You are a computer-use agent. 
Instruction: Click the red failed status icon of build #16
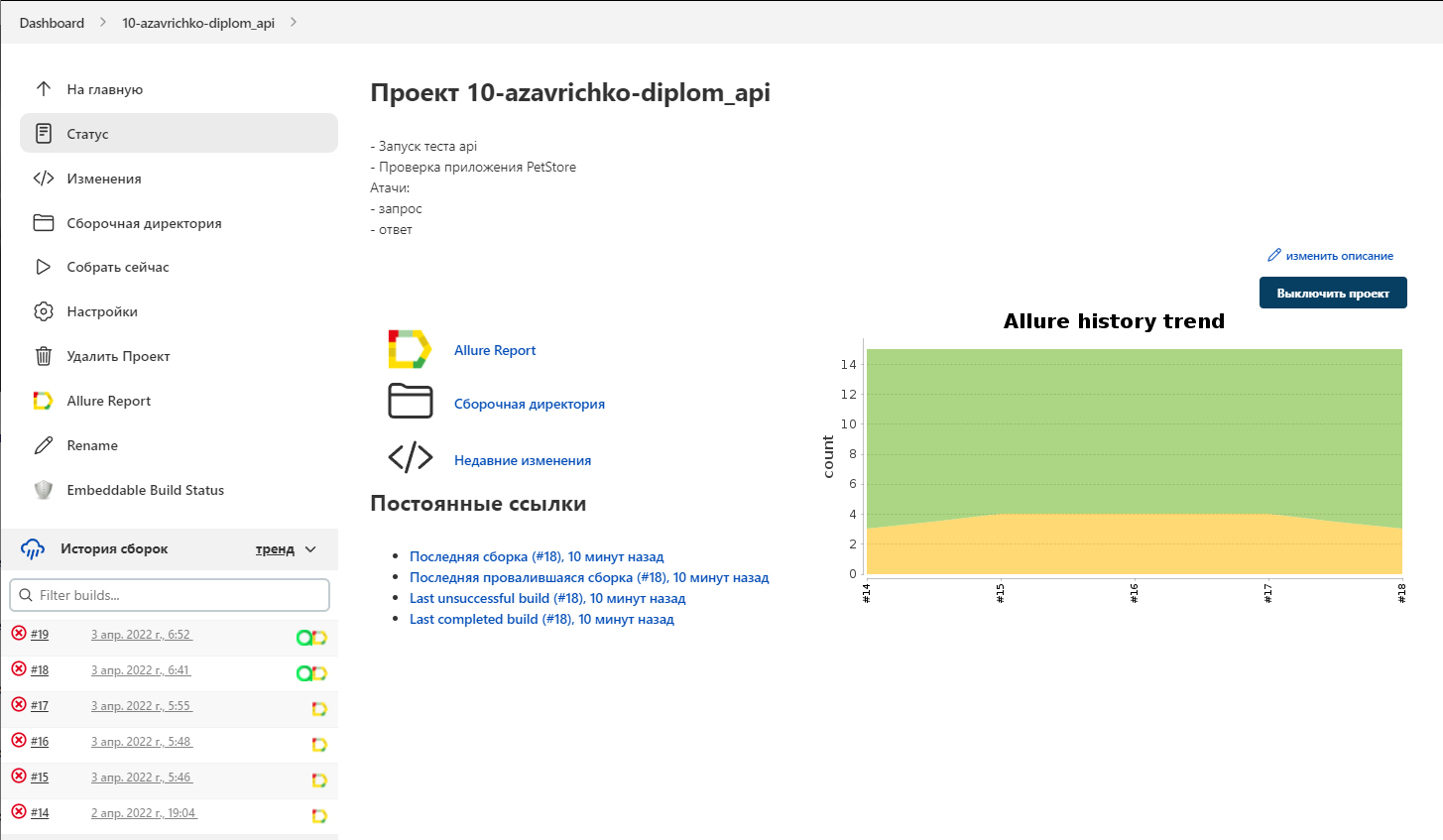(x=19, y=740)
